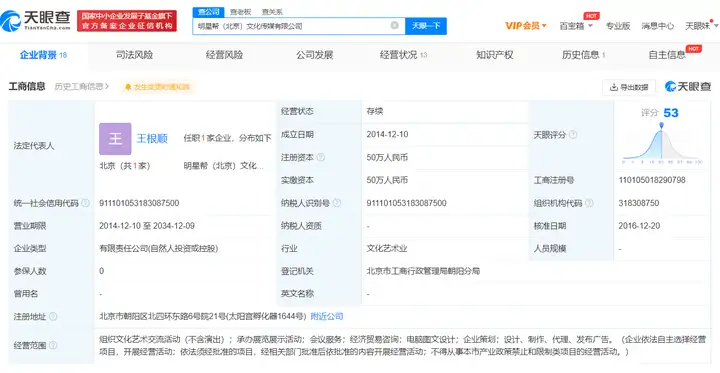Click 导出数据 export button
Image resolution: width=720 pixels, height=373 pixels.
point(629,87)
